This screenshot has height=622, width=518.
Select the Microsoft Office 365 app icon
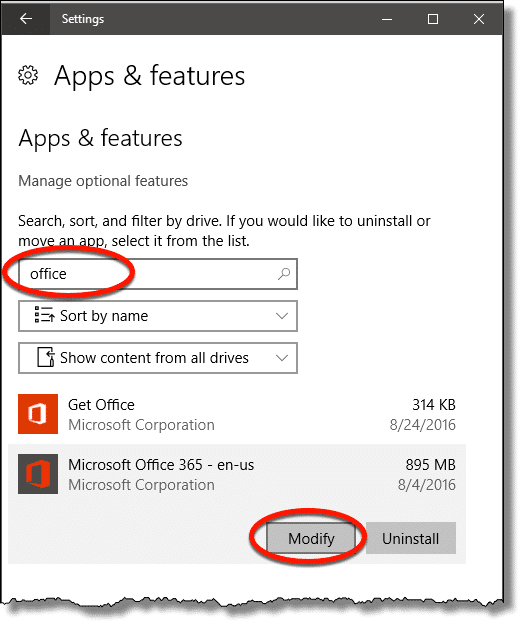[x=38, y=474]
